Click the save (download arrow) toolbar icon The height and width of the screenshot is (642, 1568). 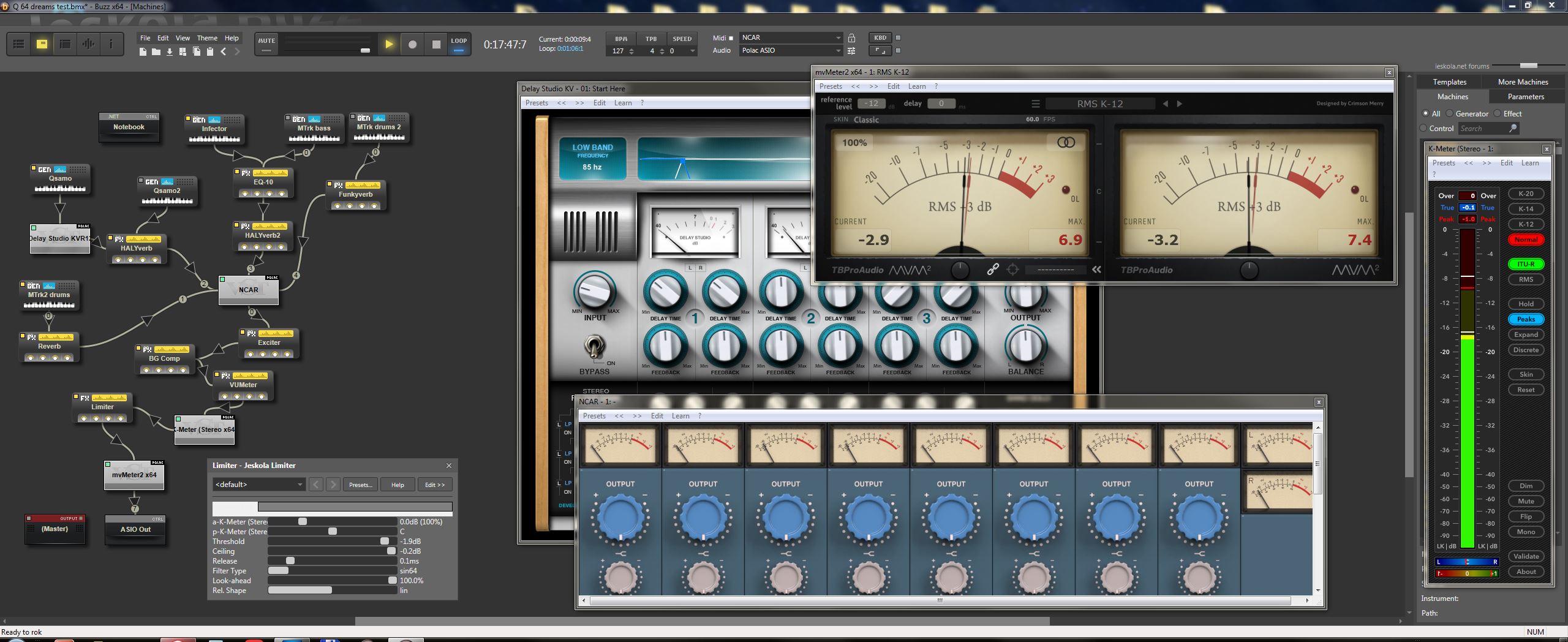click(170, 52)
